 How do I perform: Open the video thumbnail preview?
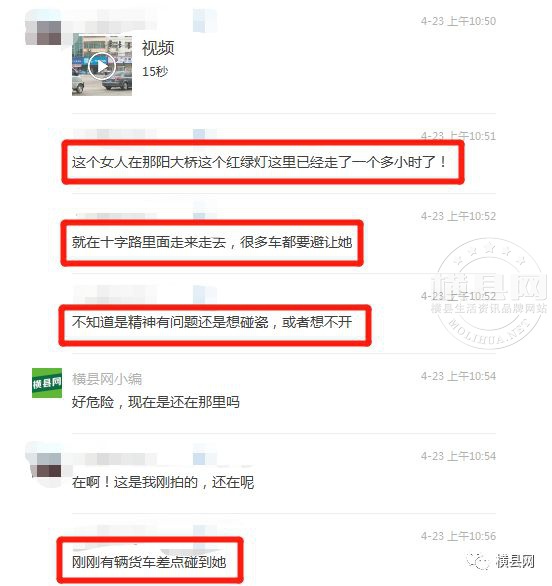[102, 65]
